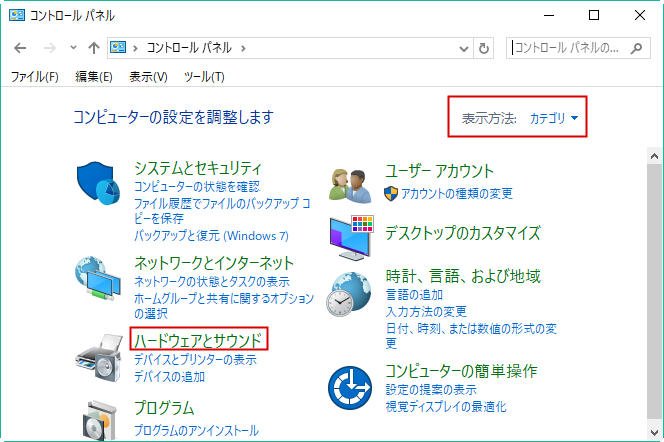Image resolution: width=664 pixels, height=442 pixels.
Task: Click the Control Panel icon in address bar
Action: pyautogui.click(x=118, y=47)
